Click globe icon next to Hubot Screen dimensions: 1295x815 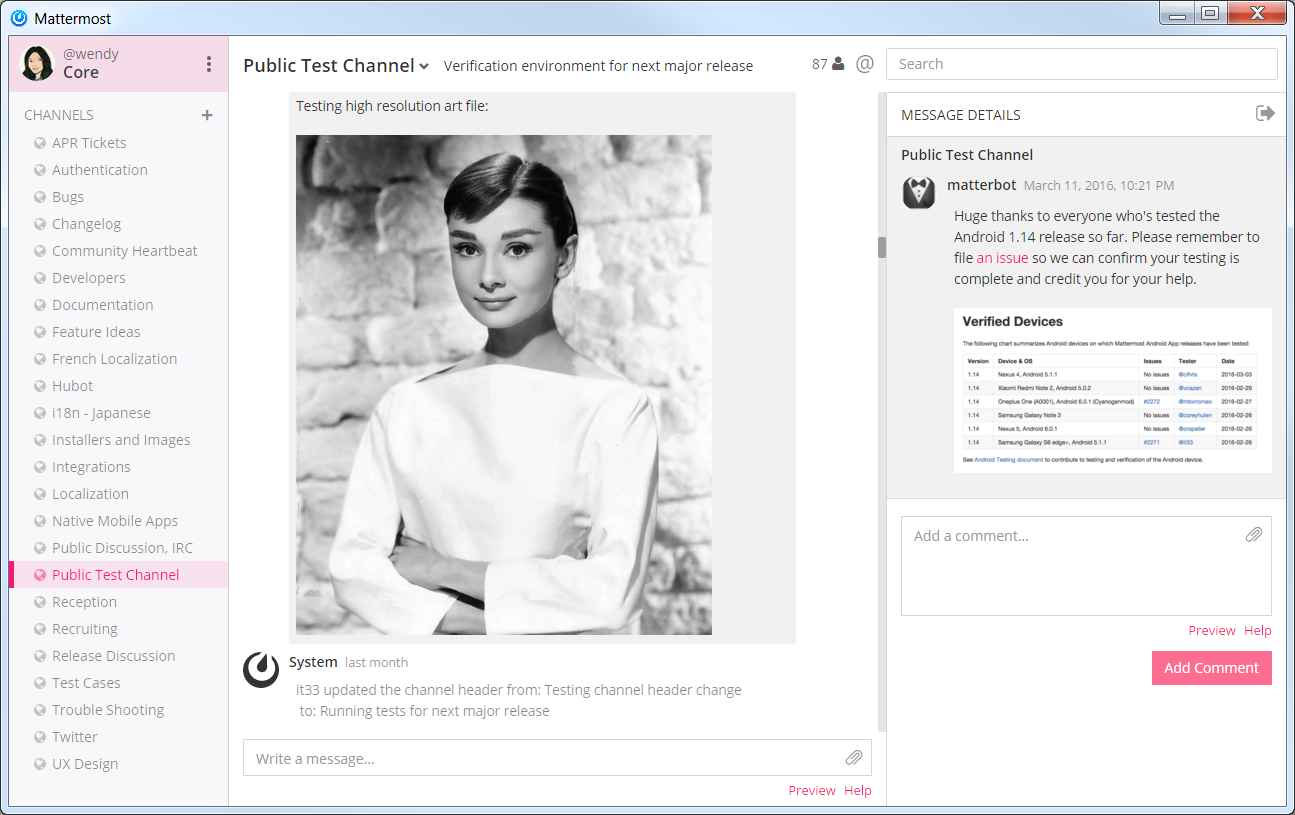(x=40, y=386)
